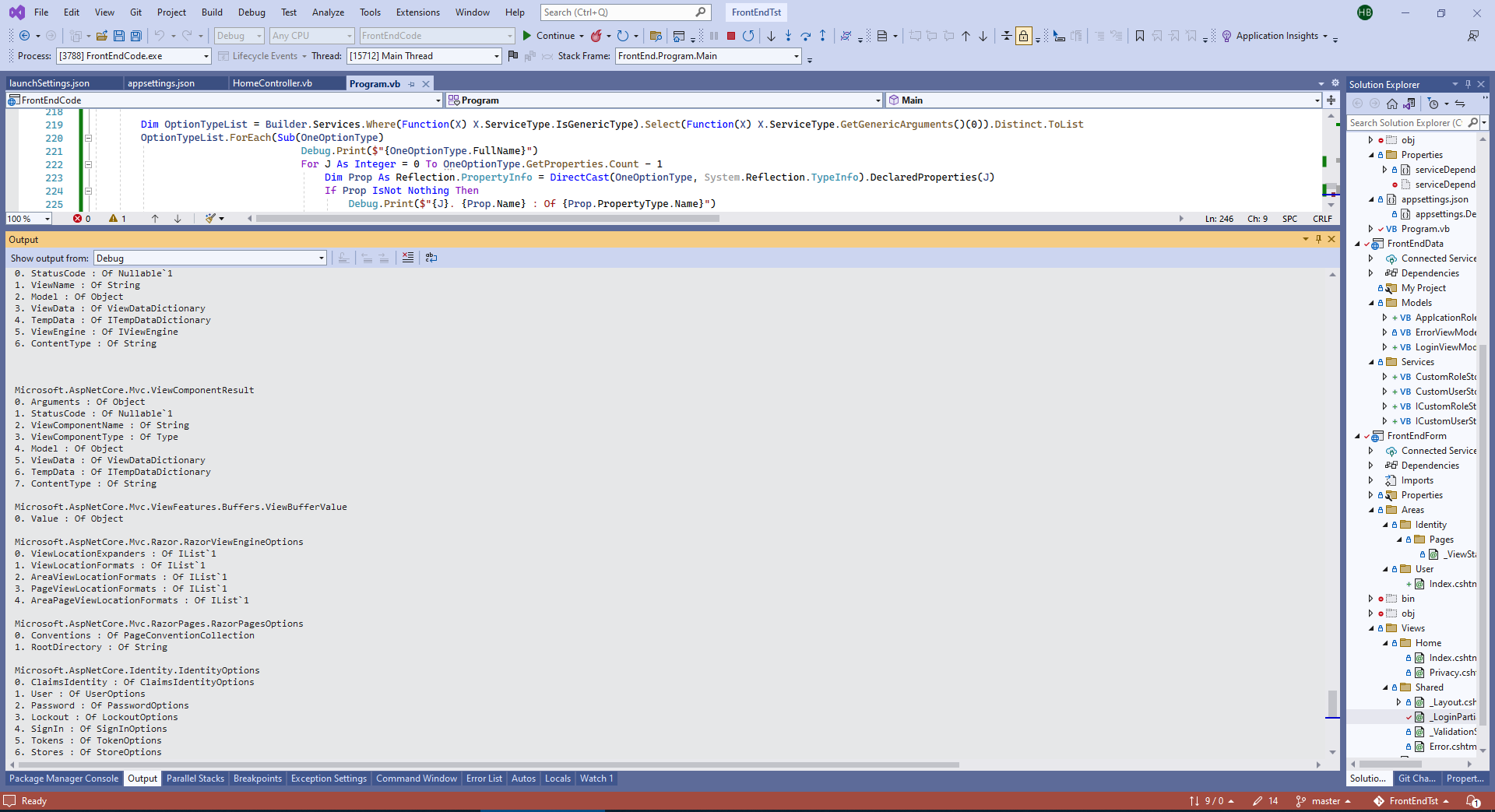The image size is (1495, 812).
Task: Click the Open File folder icon
Action: [x=102, y=36]
